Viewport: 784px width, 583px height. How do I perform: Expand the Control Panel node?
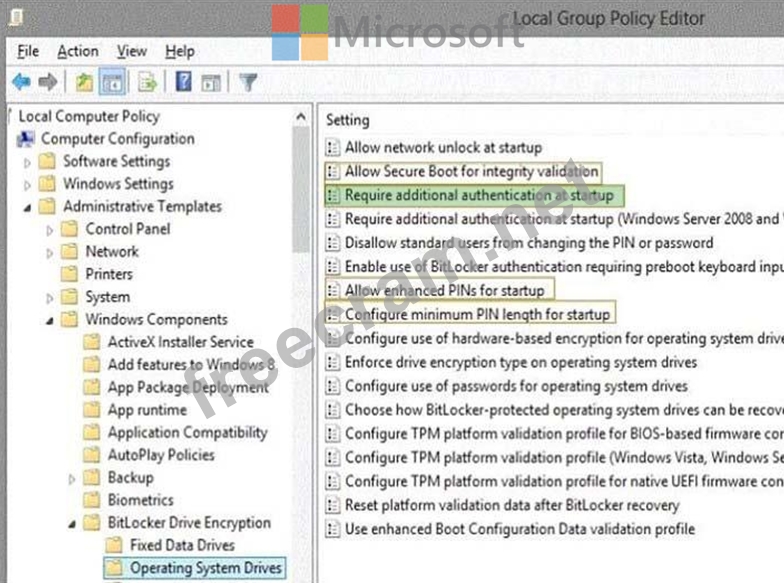pyautogui.click(x=50, y=230)
